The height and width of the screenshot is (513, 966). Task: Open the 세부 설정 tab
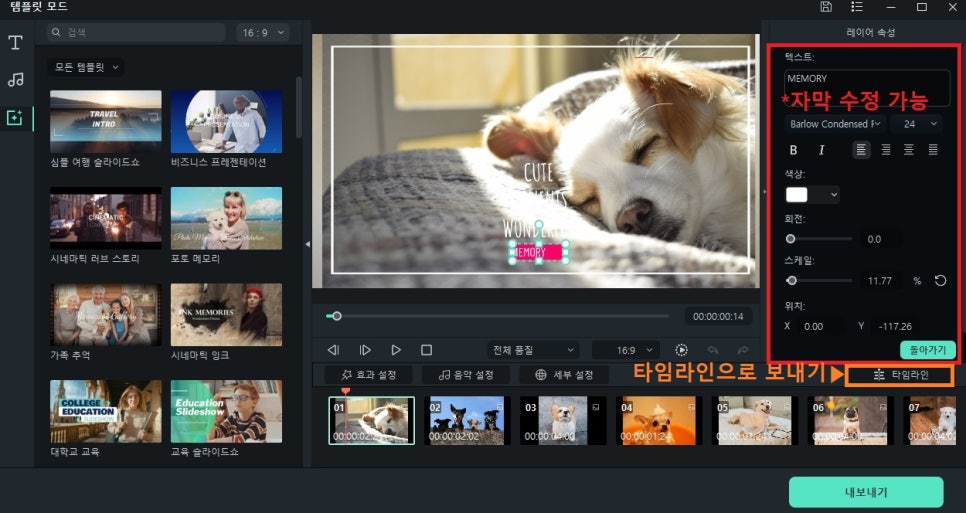coord(564,374)
